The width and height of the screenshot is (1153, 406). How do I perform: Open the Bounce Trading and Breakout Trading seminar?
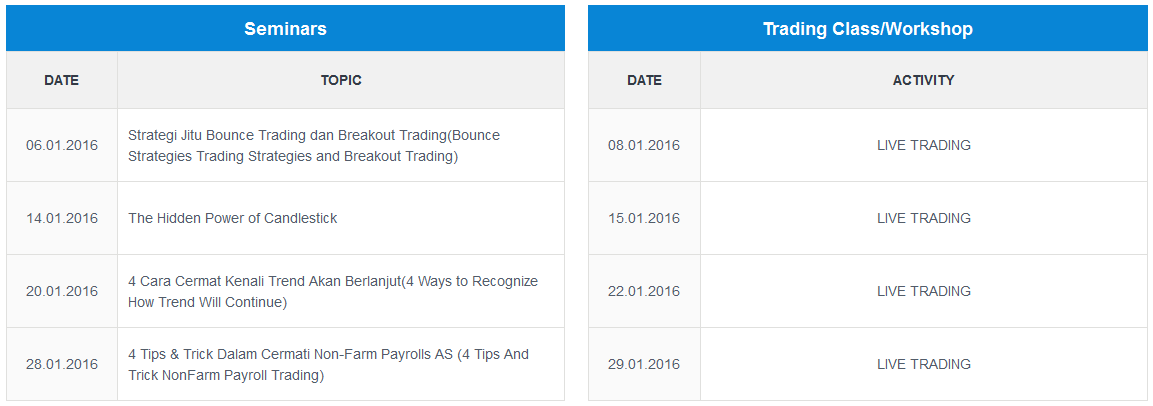click(314, 146)
